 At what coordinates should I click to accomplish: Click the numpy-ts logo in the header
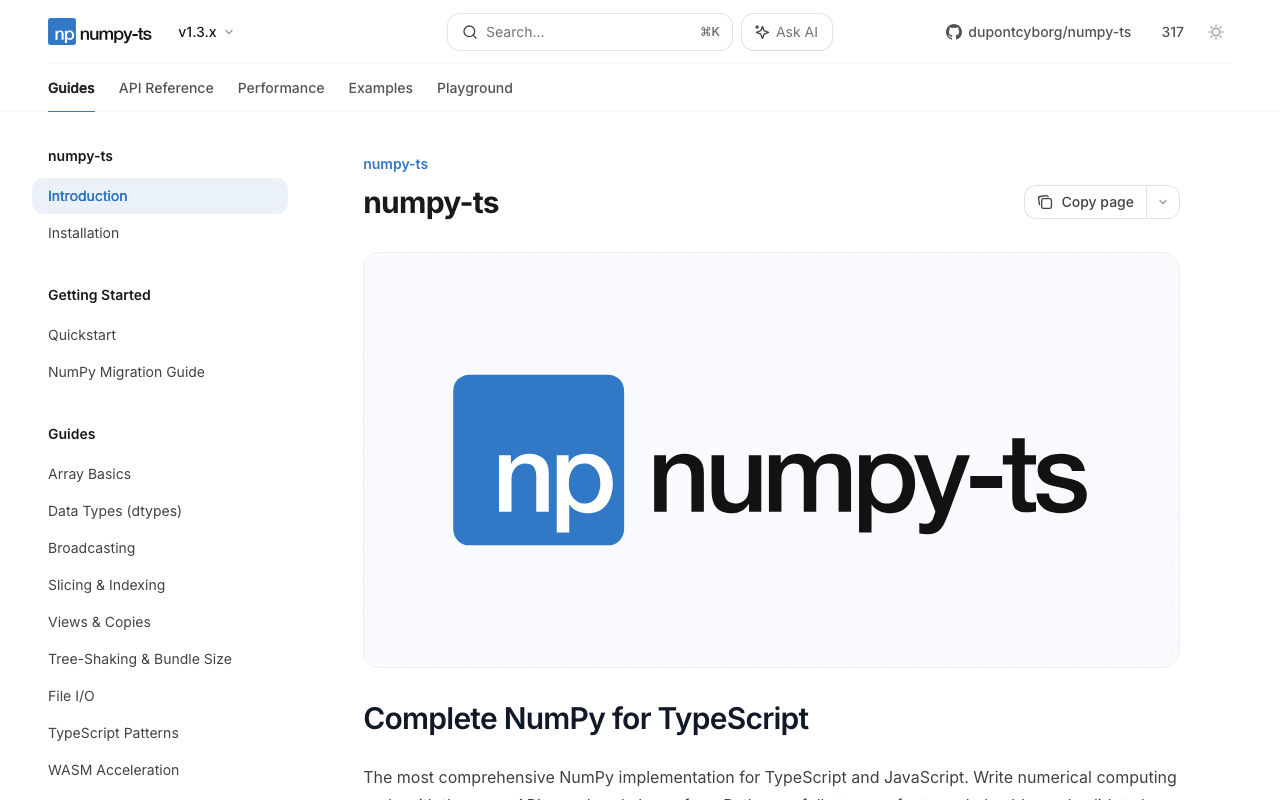pyautogui.click(x=100, y=32)
